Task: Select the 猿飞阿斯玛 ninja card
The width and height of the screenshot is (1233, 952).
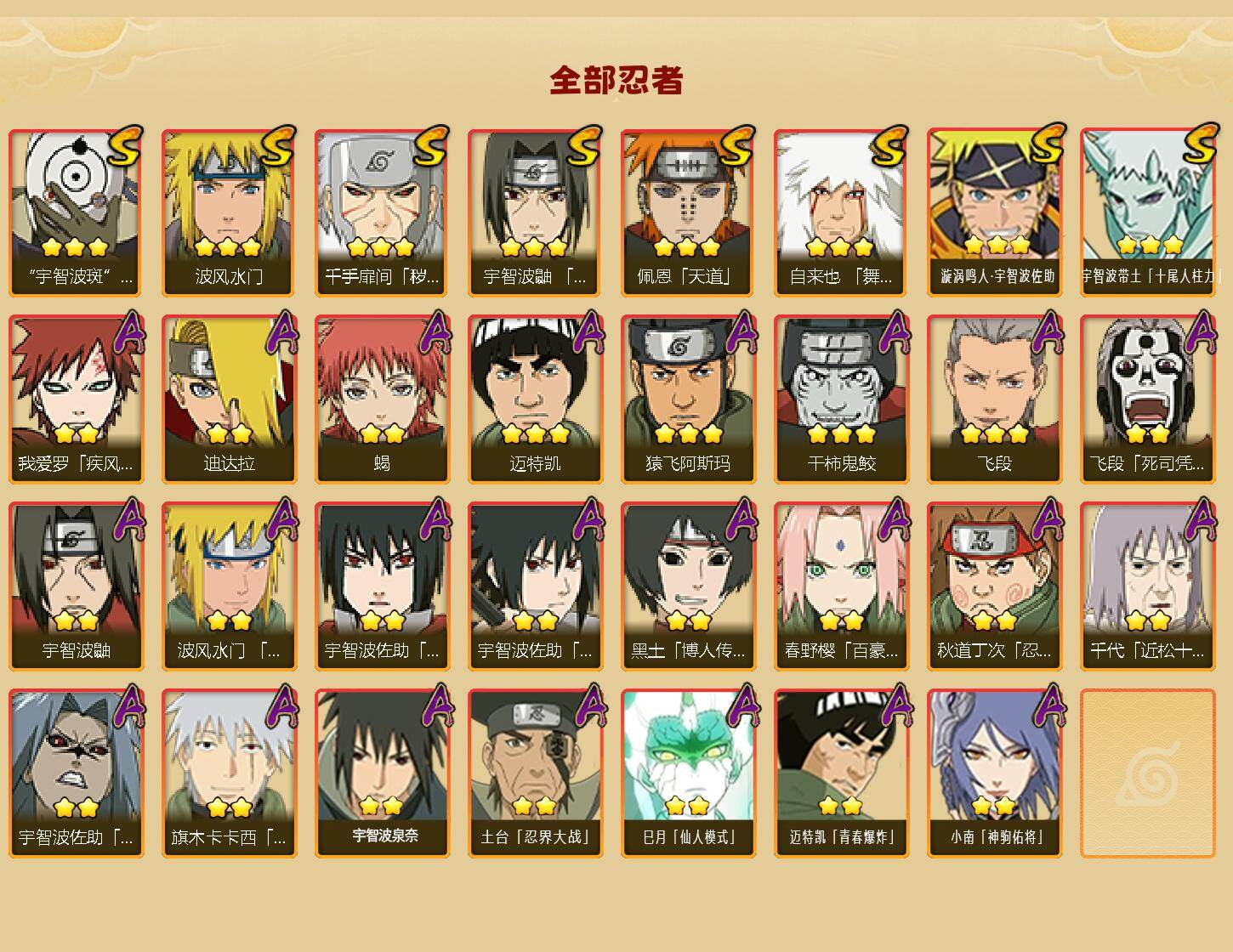Action: [688, 399]
